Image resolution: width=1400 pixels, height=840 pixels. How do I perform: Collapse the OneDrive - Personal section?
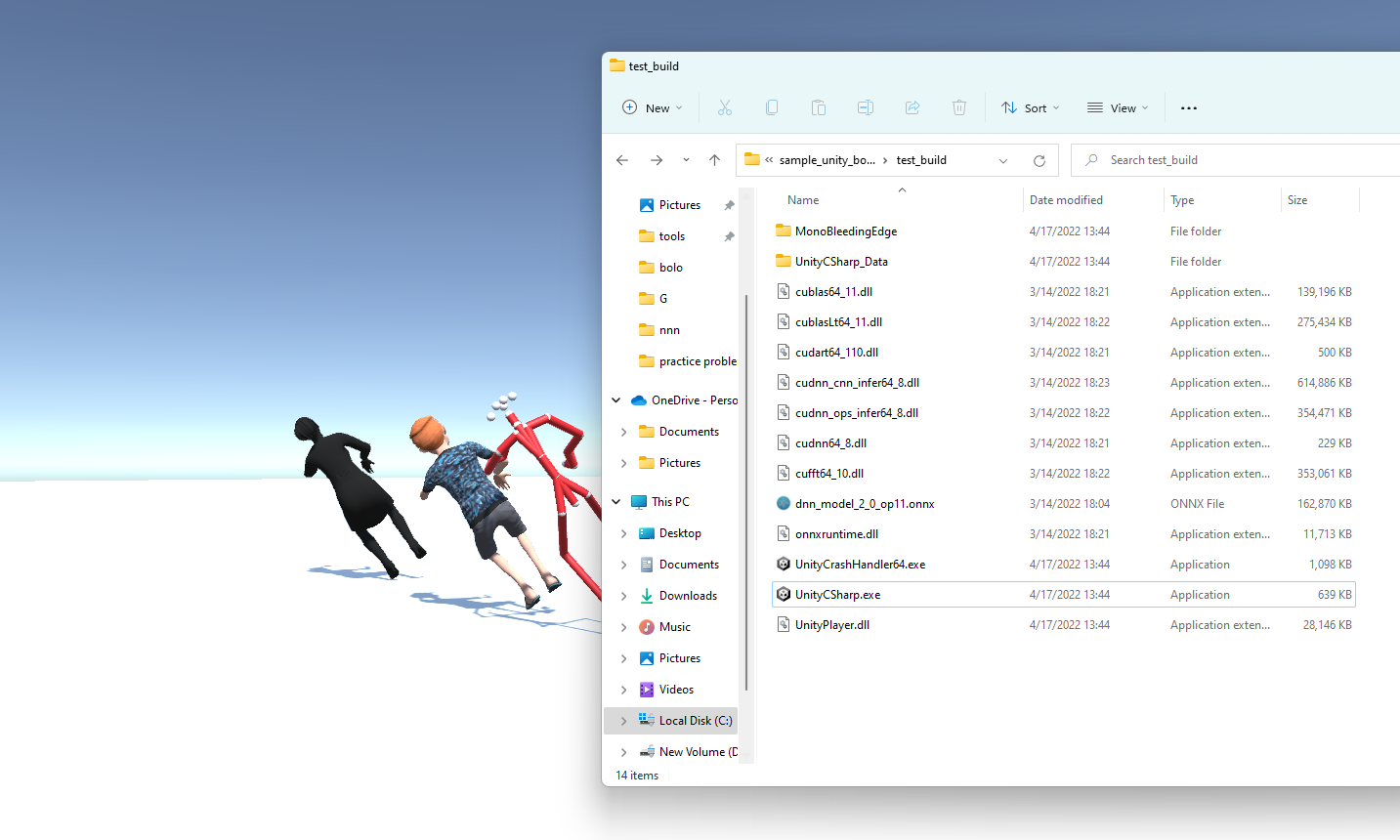point(615,399)
